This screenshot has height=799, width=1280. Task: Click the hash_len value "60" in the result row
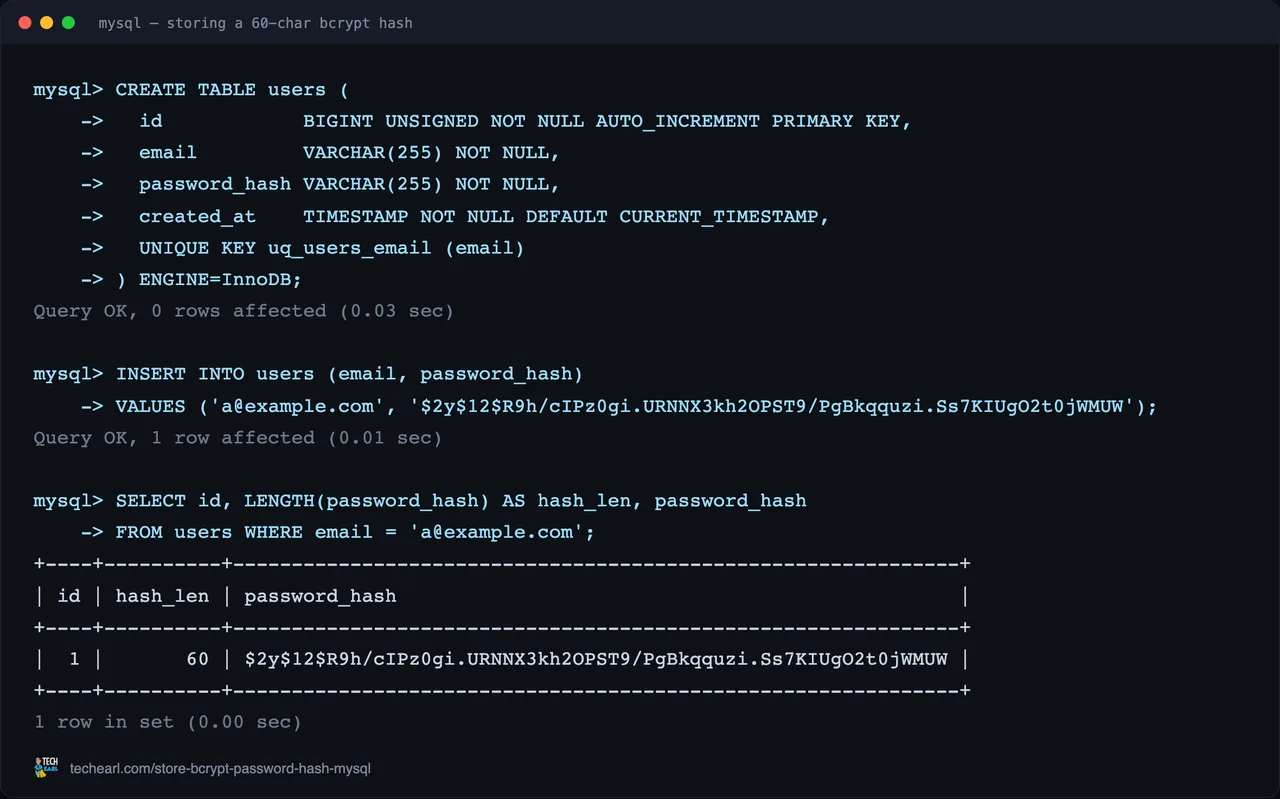coord(197,659)
